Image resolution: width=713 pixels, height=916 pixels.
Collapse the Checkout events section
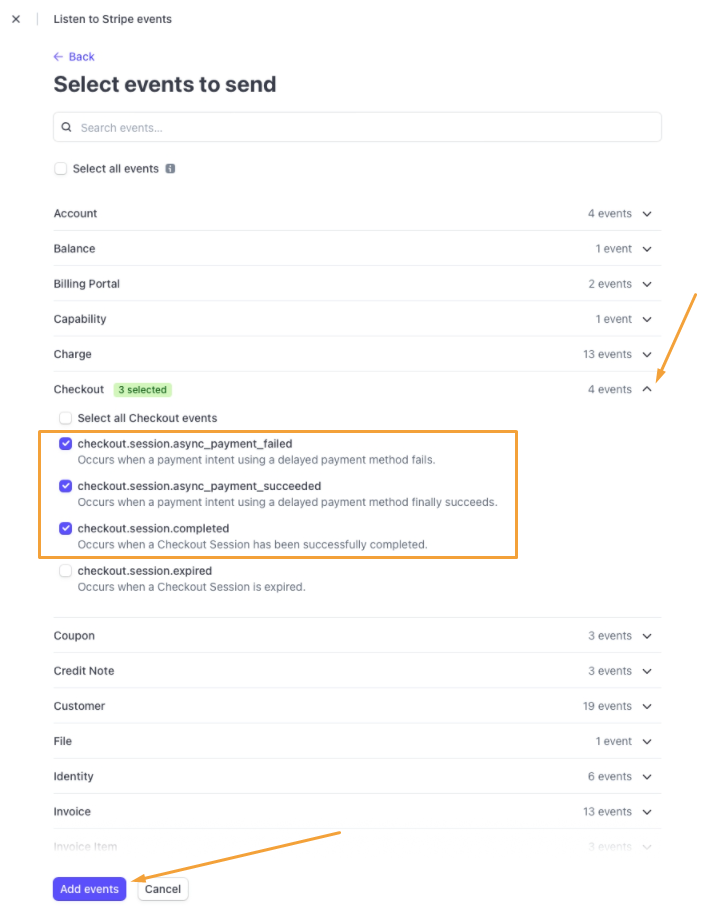click(x=647, y=389)
